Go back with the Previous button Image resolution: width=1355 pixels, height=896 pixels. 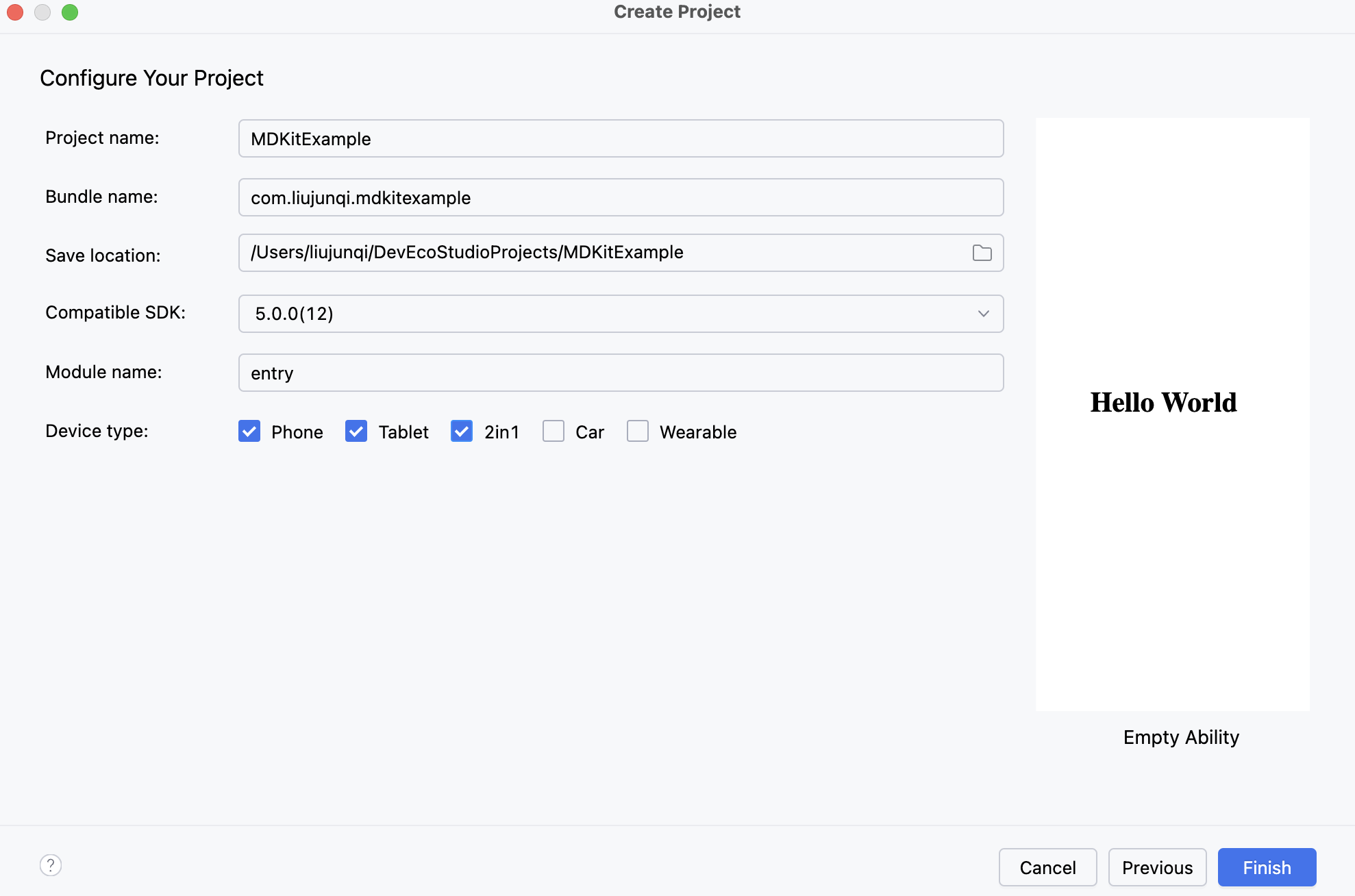pyautogui.click(x=1157, y=867)
